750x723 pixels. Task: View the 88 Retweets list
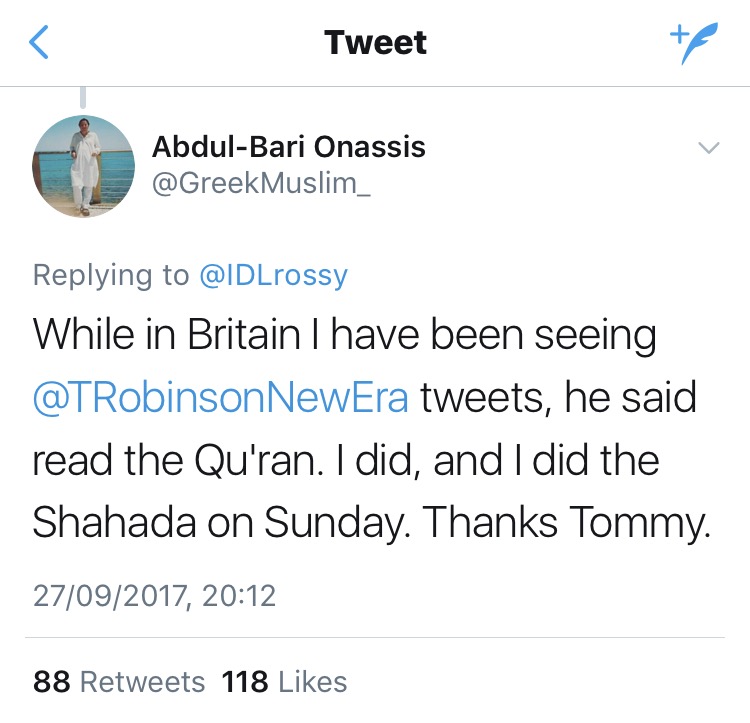pyautogui.click(x=119, y=681)
